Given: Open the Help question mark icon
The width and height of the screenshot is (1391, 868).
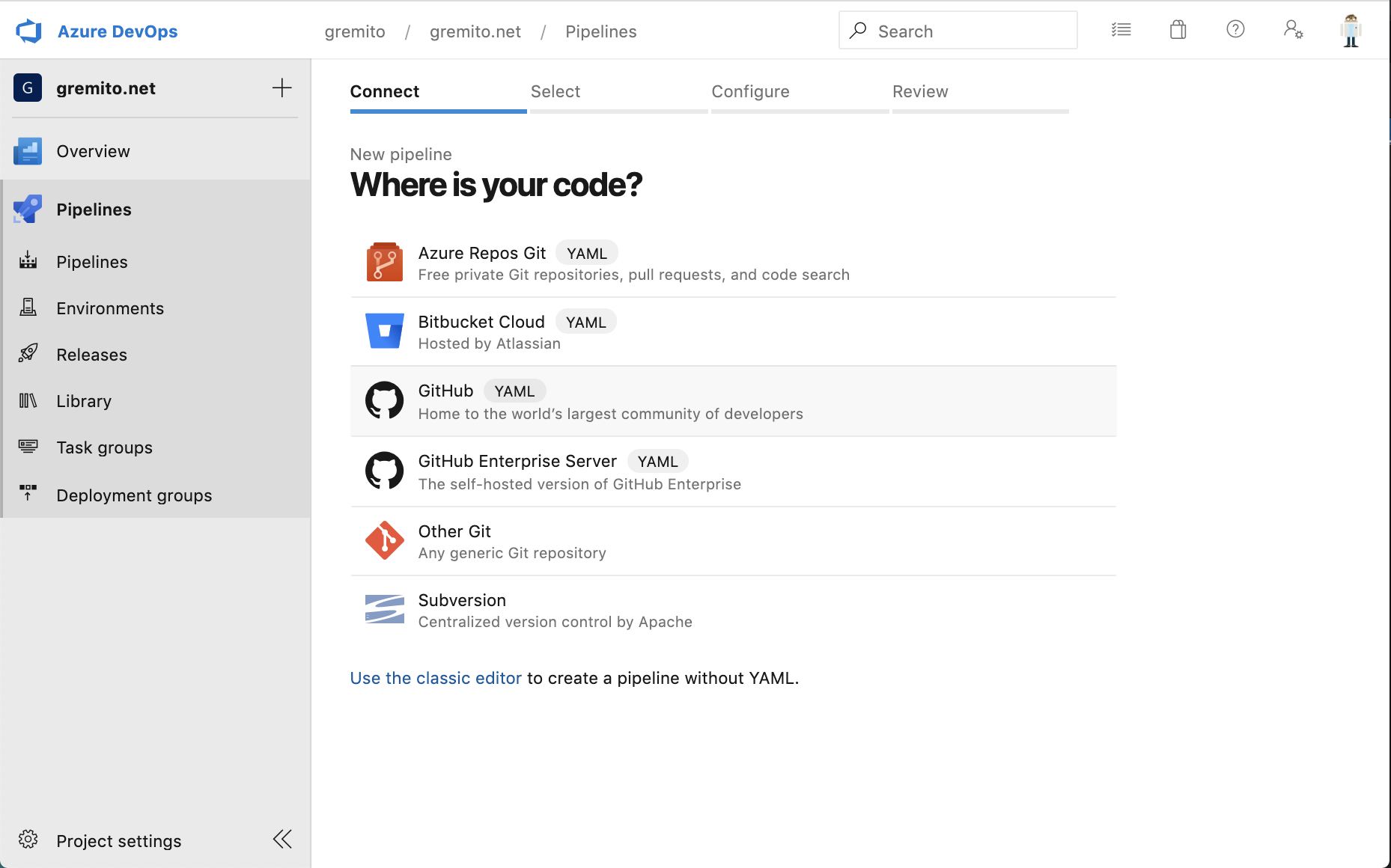Looking at the screenshot, I should (1235, 30).
